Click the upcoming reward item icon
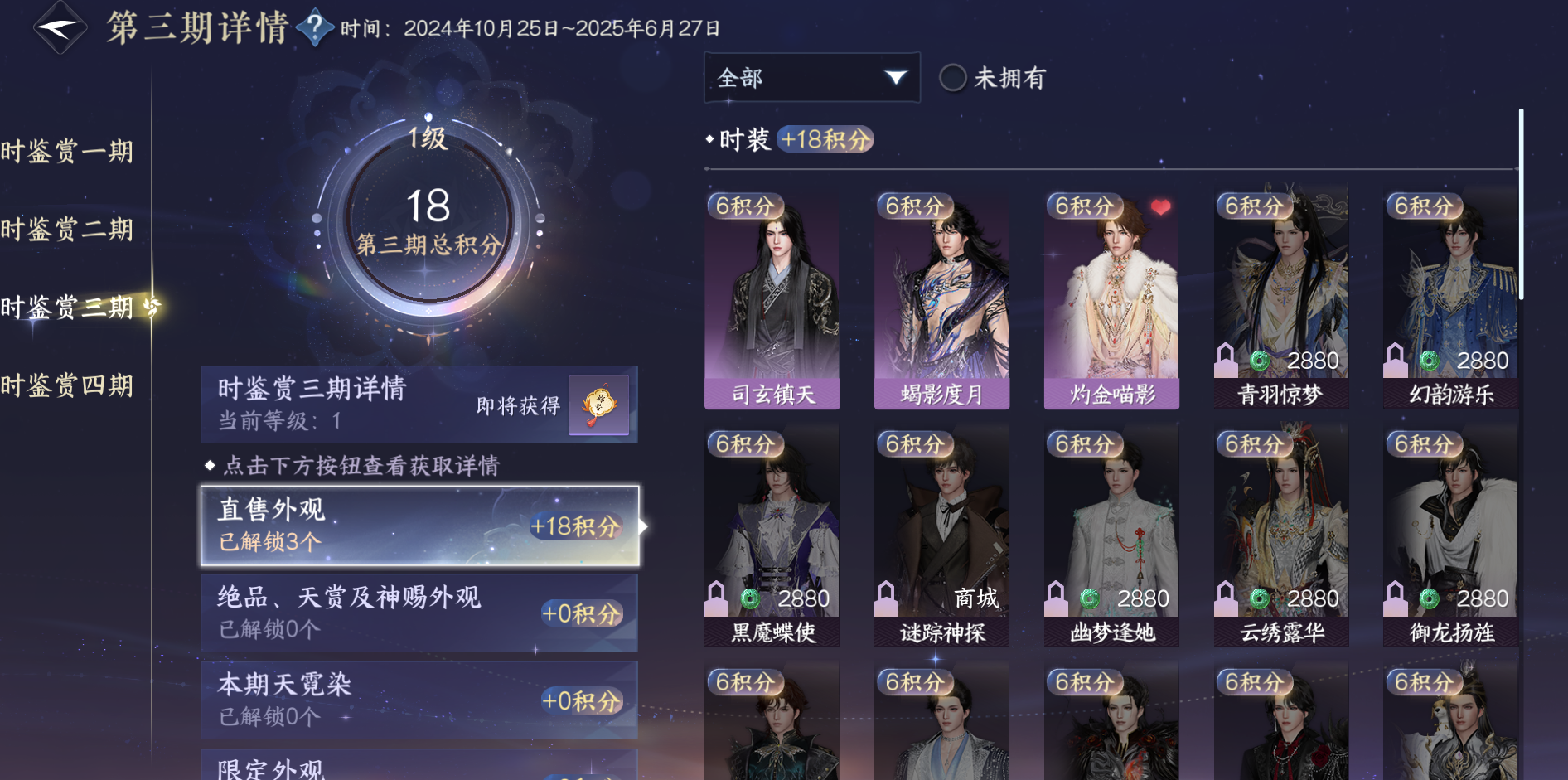Screen dimensions: 1568x780 (x=598, y=405)
